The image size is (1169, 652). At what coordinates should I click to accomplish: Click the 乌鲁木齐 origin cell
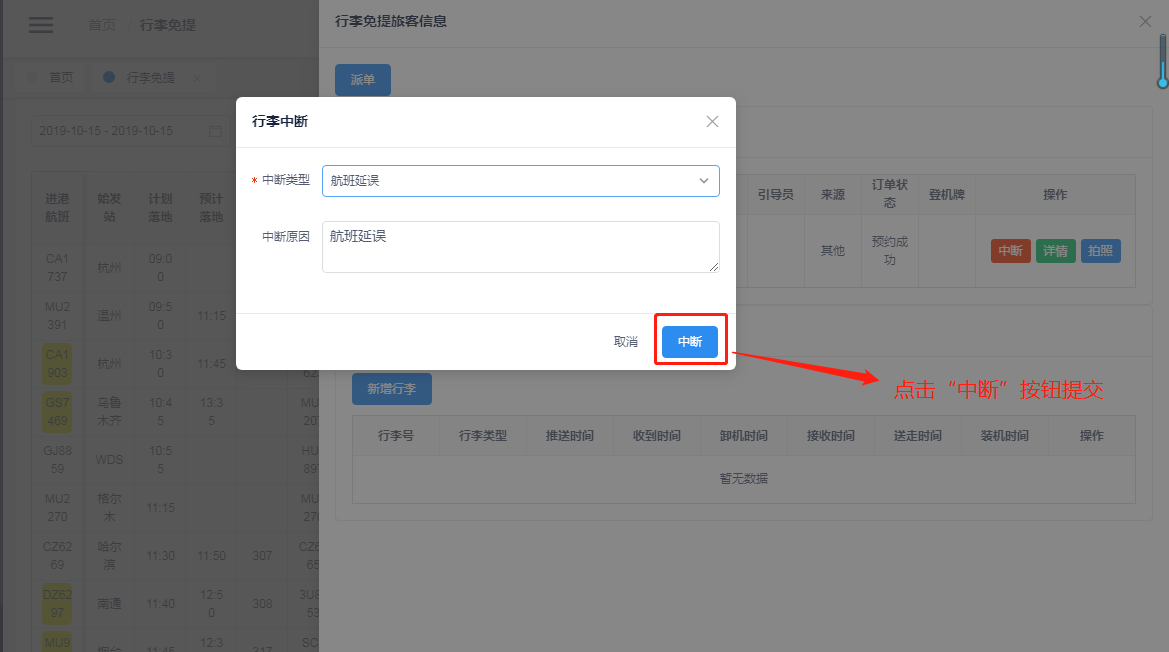pos(109,411)
